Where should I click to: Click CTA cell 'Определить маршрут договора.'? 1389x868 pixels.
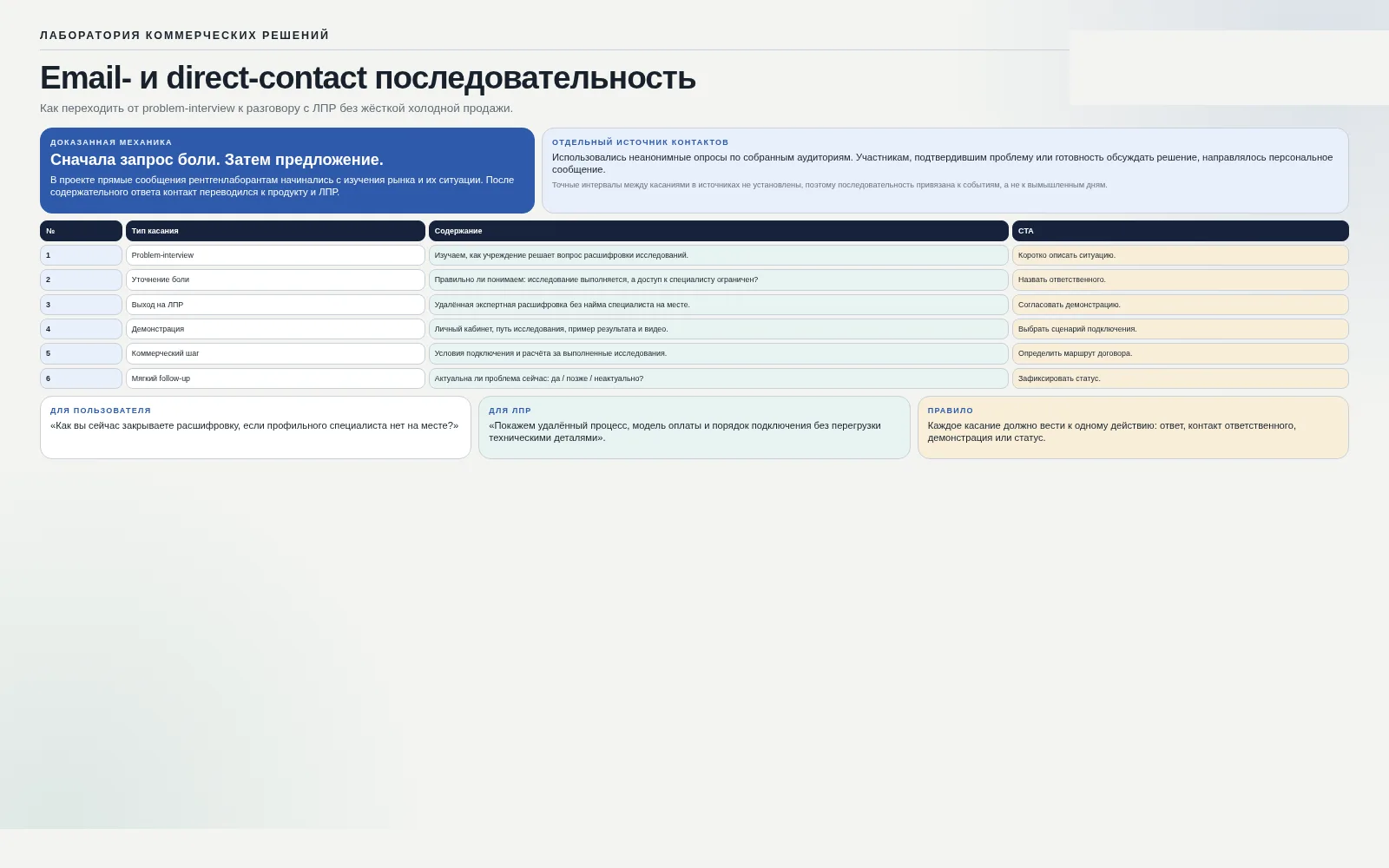click(x=1180, y=353)
